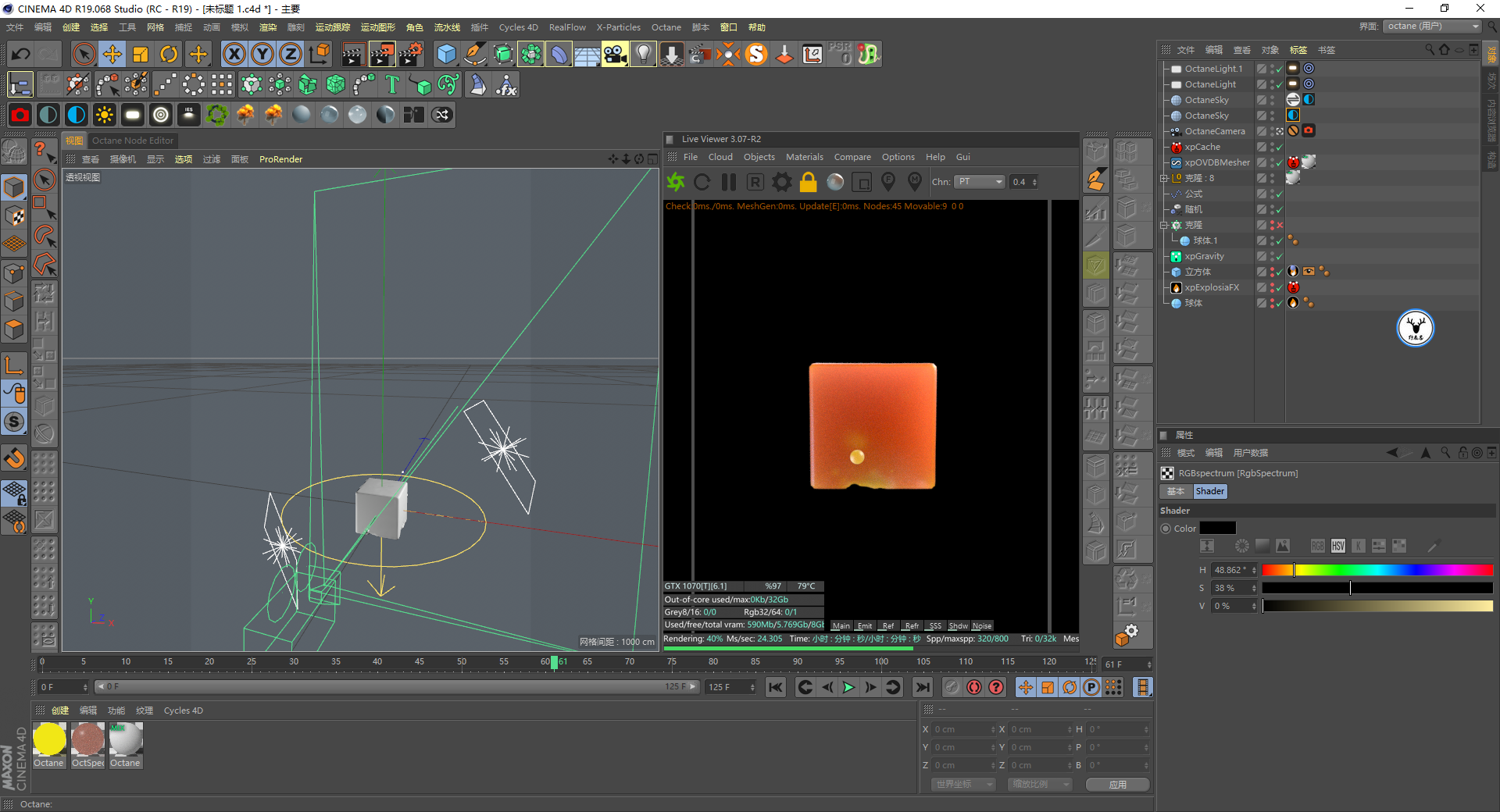Click the H hue rainbow slider
The width and height of the screenshot is (1500, 812).
pyautogui.click(x=1377, y=570)
